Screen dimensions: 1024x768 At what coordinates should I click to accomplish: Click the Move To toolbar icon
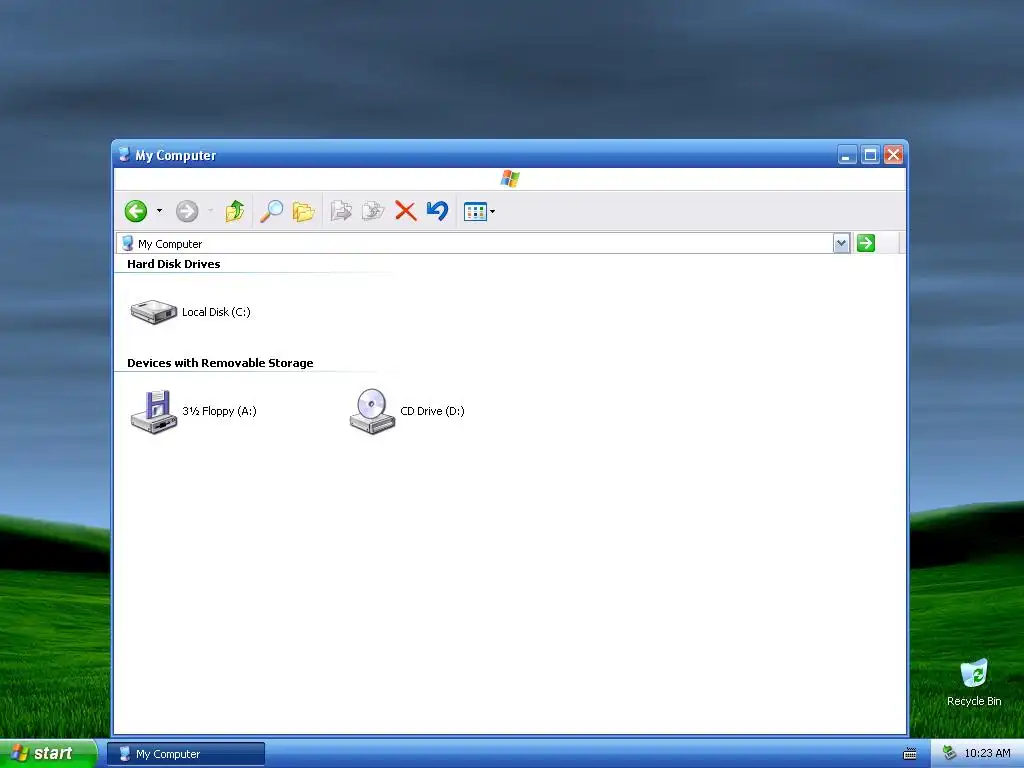(341, 211)
